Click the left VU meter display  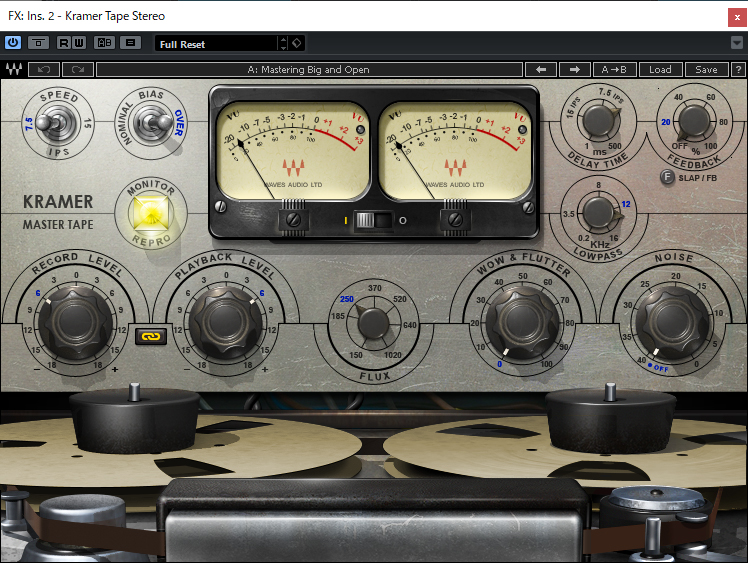[293, 150]
